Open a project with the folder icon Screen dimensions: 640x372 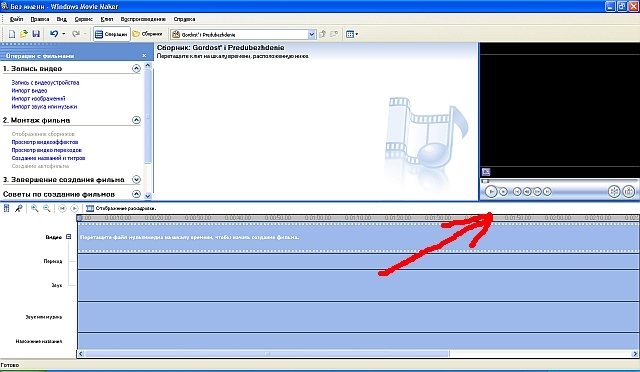click(24, 34)
